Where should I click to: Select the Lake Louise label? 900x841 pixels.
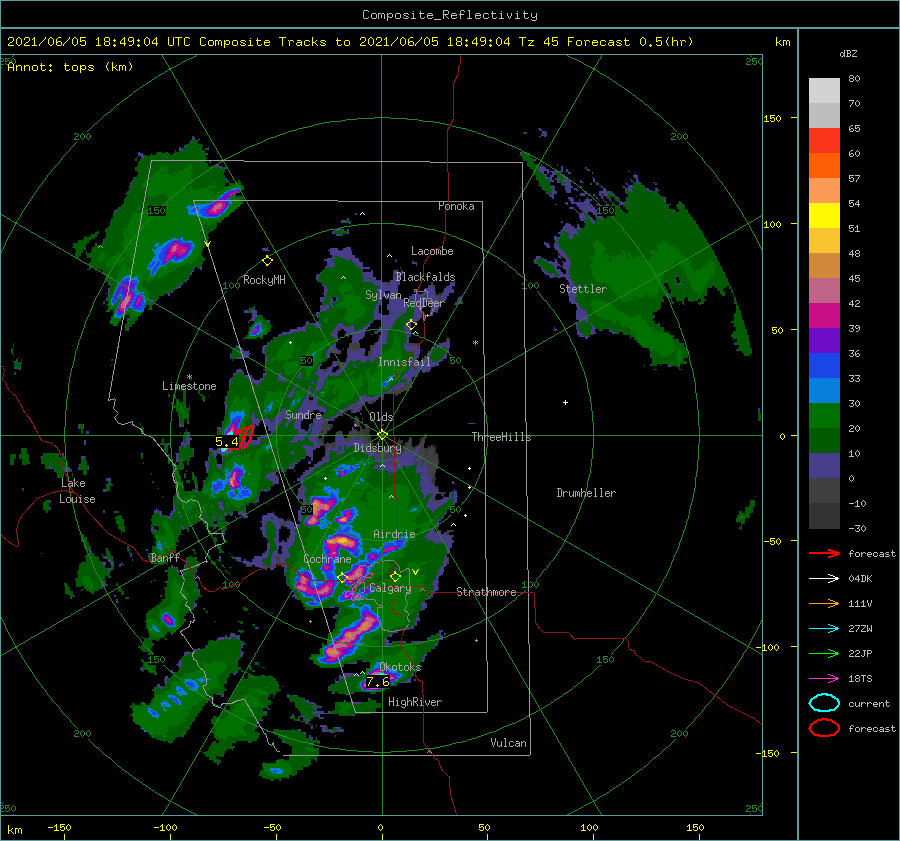click(77, 491)
